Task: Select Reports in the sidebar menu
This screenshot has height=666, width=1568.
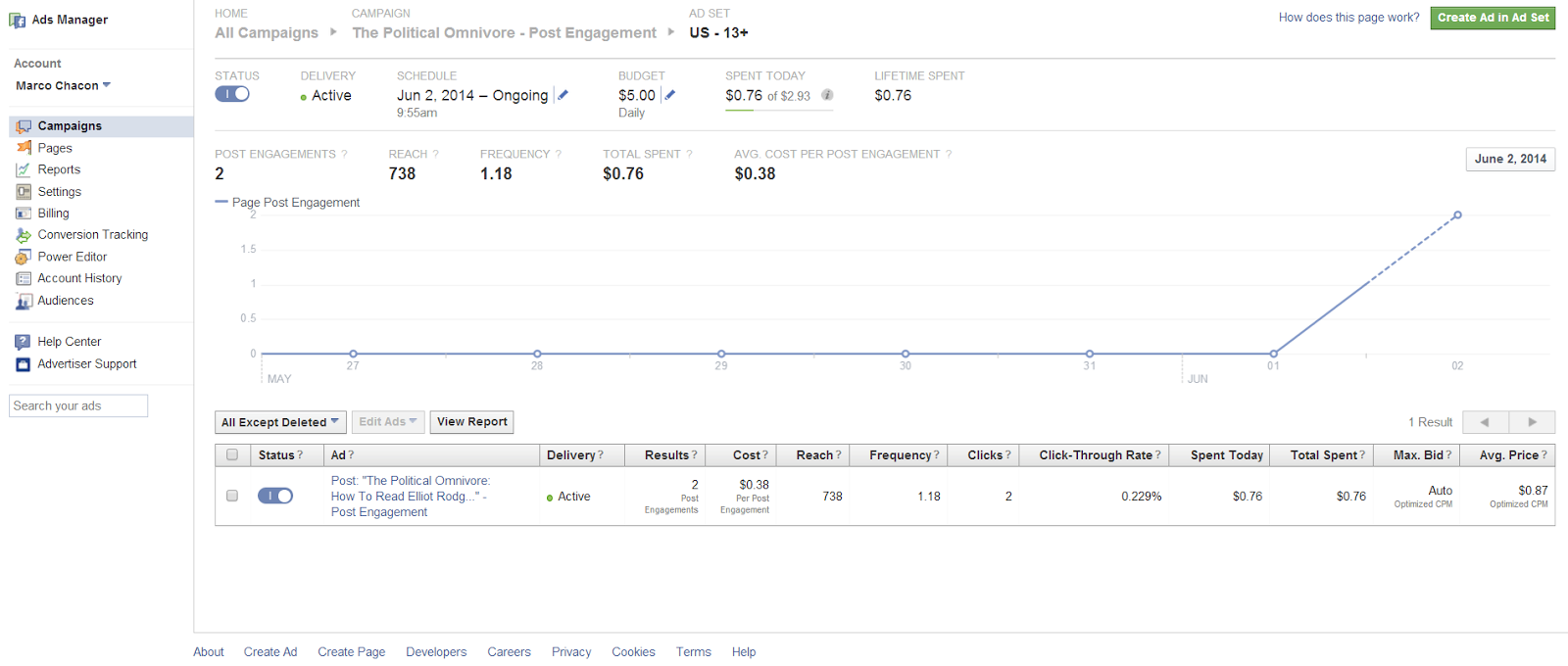Action: 59,169
